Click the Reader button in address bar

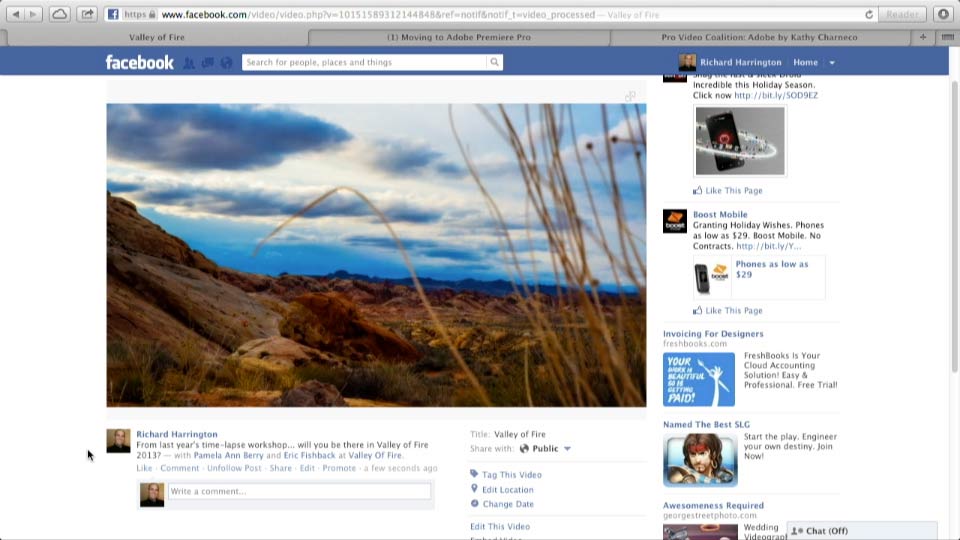click(902, 14)
